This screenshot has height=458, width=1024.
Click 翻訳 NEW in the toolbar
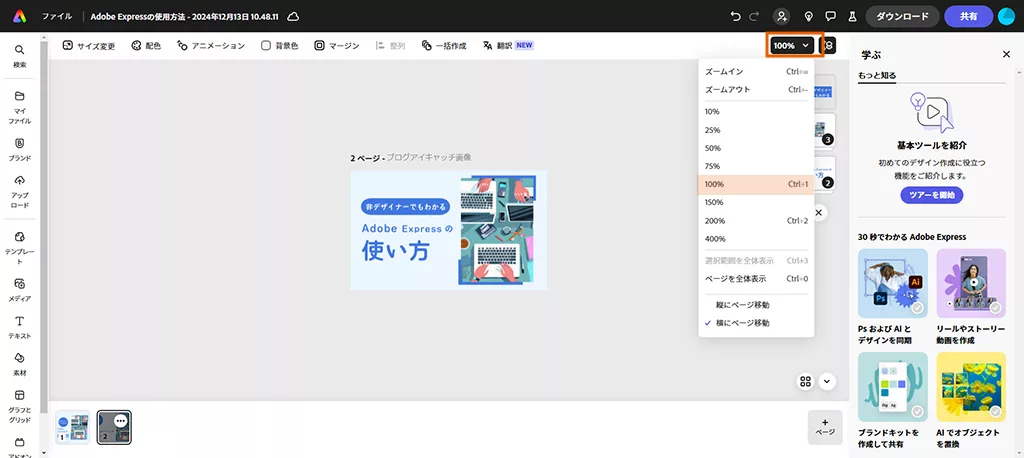[508, 46]
